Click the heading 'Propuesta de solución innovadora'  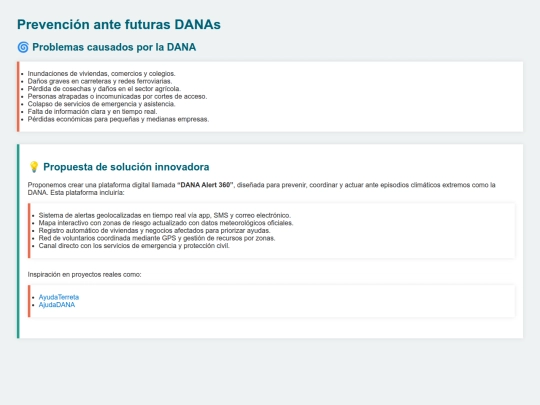tap(126, 167)
